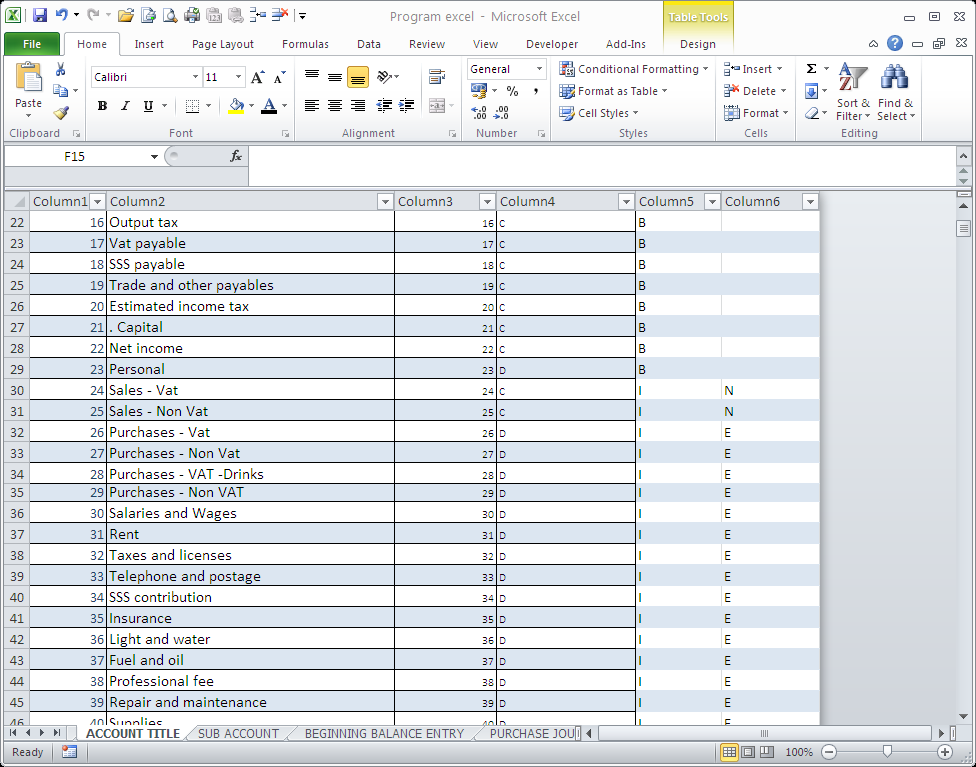Viewport: 976px width, 767px height.
Task: Switch to the Design ribbon tab
Action: 698,44
